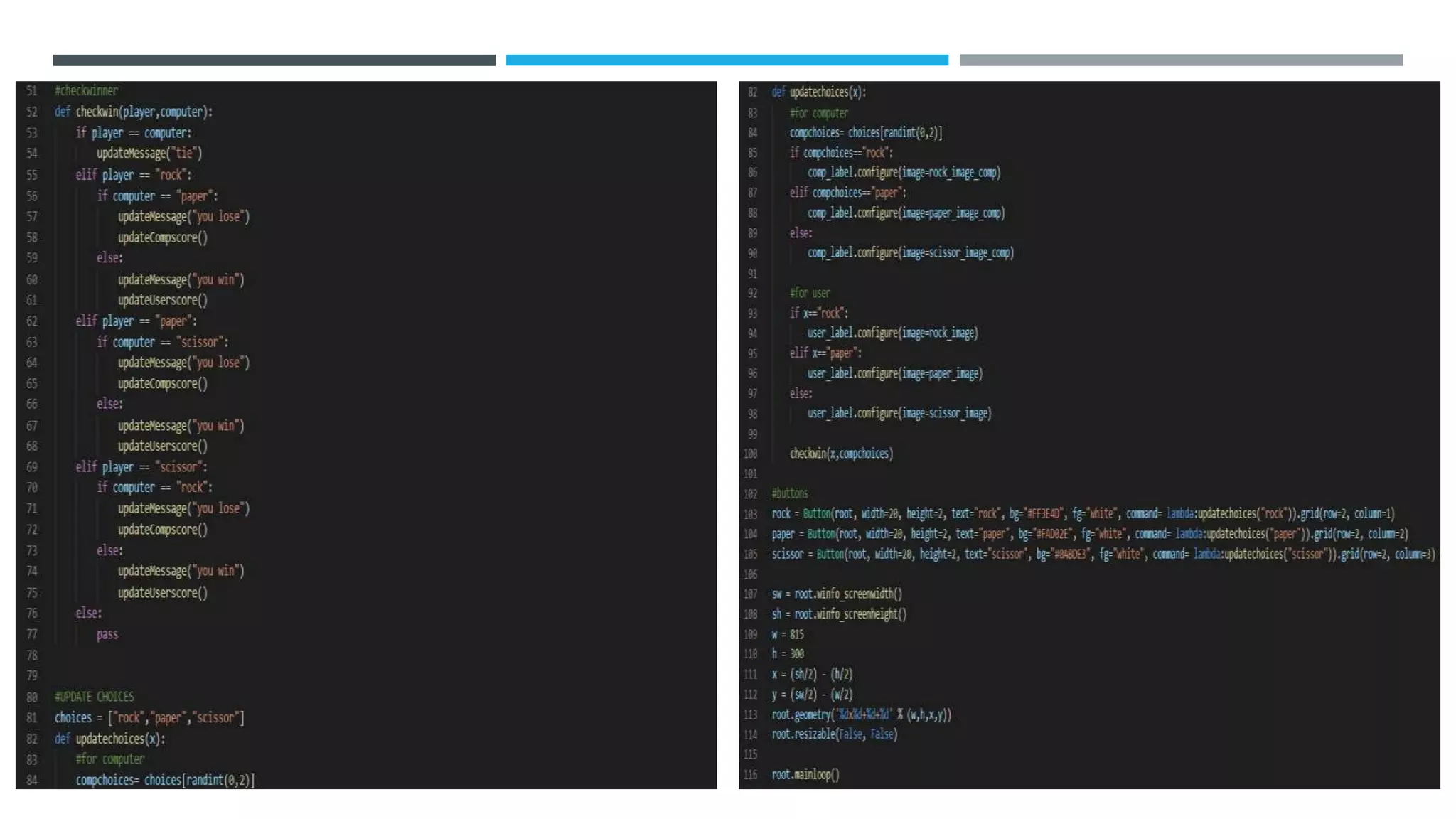The image size is (1456, 819).
Task: Click line number 100 in right code panel
Action: click(x=751, y=454)
